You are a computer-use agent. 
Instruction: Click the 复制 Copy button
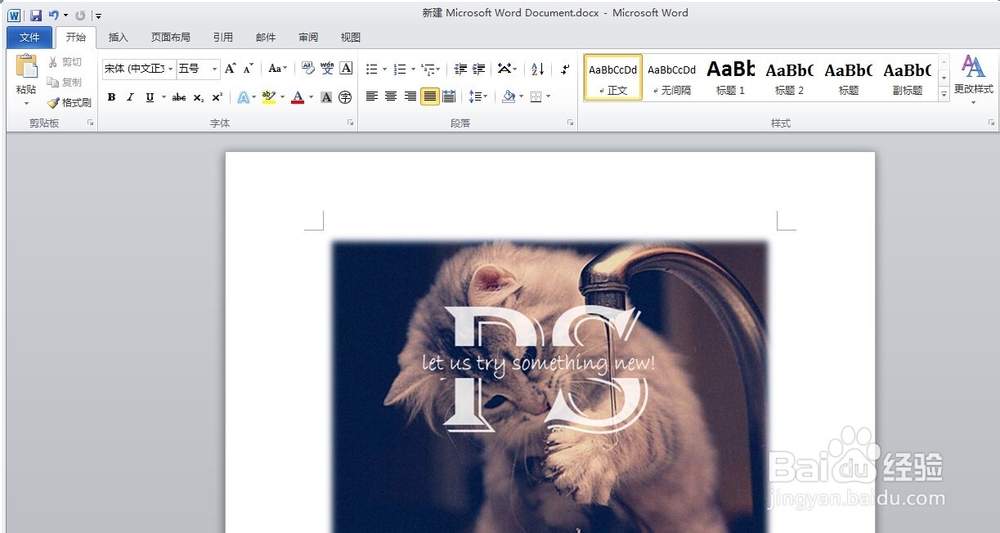pos(64,82)
